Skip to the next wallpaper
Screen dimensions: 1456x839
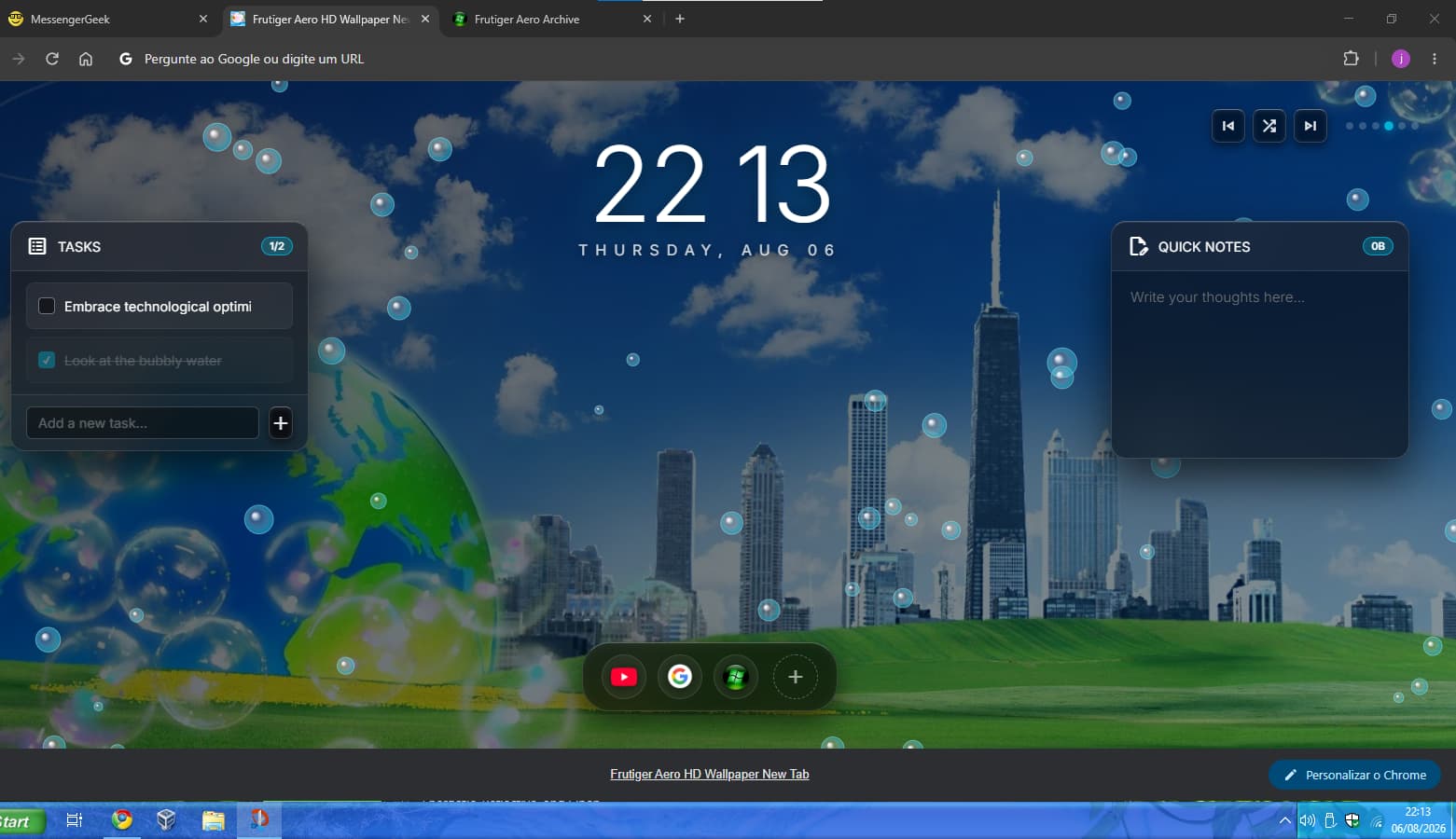(1310, 126)
